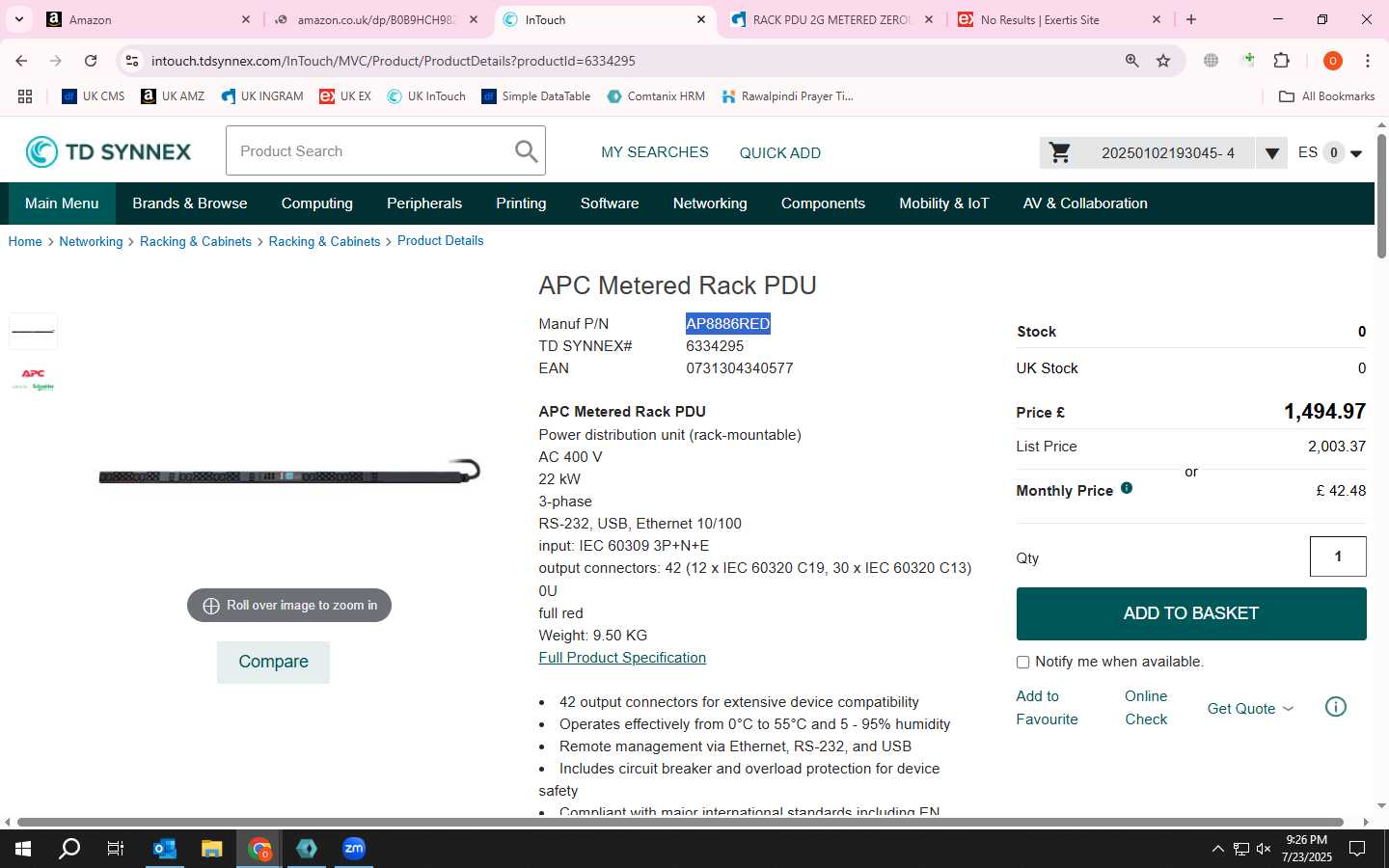1389x868 pixels.
Task: Open the Comtanix HRM bookmark
Action: [x=656, y=96]
